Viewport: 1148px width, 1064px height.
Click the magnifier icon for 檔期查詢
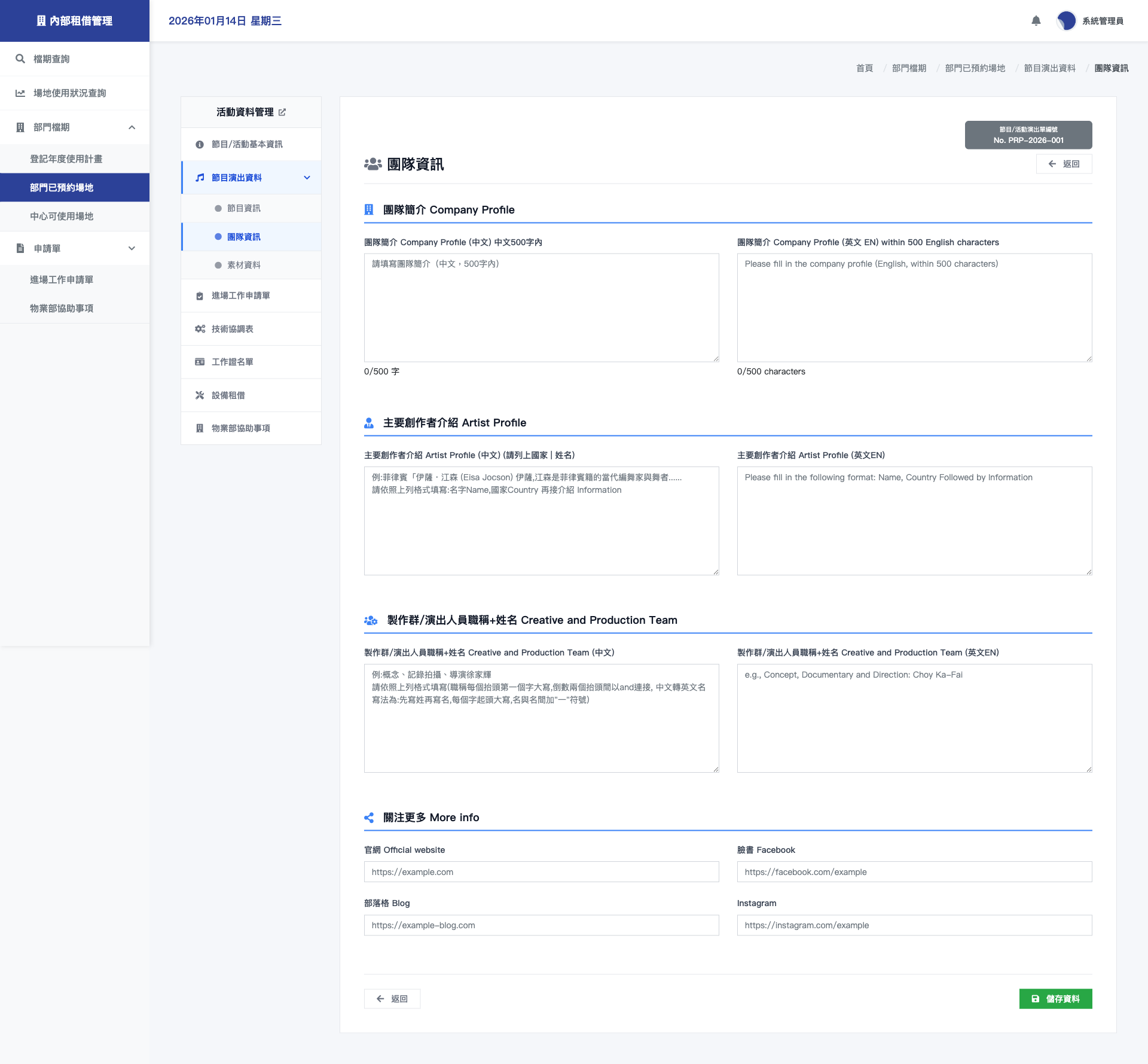click(20, 59)
